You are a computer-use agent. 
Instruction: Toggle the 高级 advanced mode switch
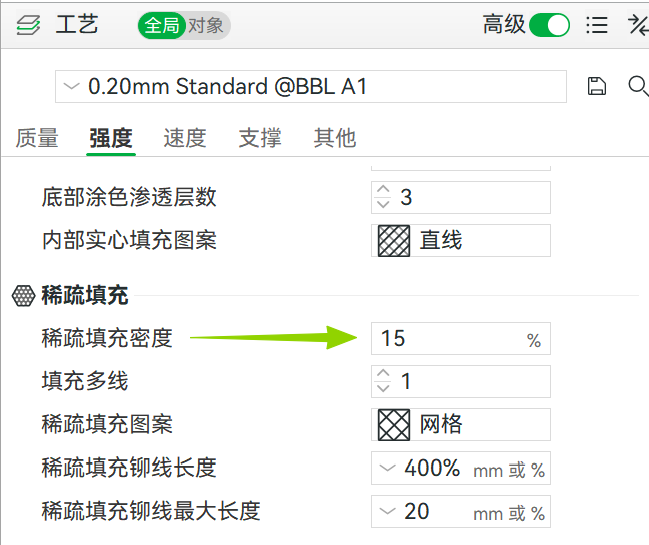[x=549, y=25]
